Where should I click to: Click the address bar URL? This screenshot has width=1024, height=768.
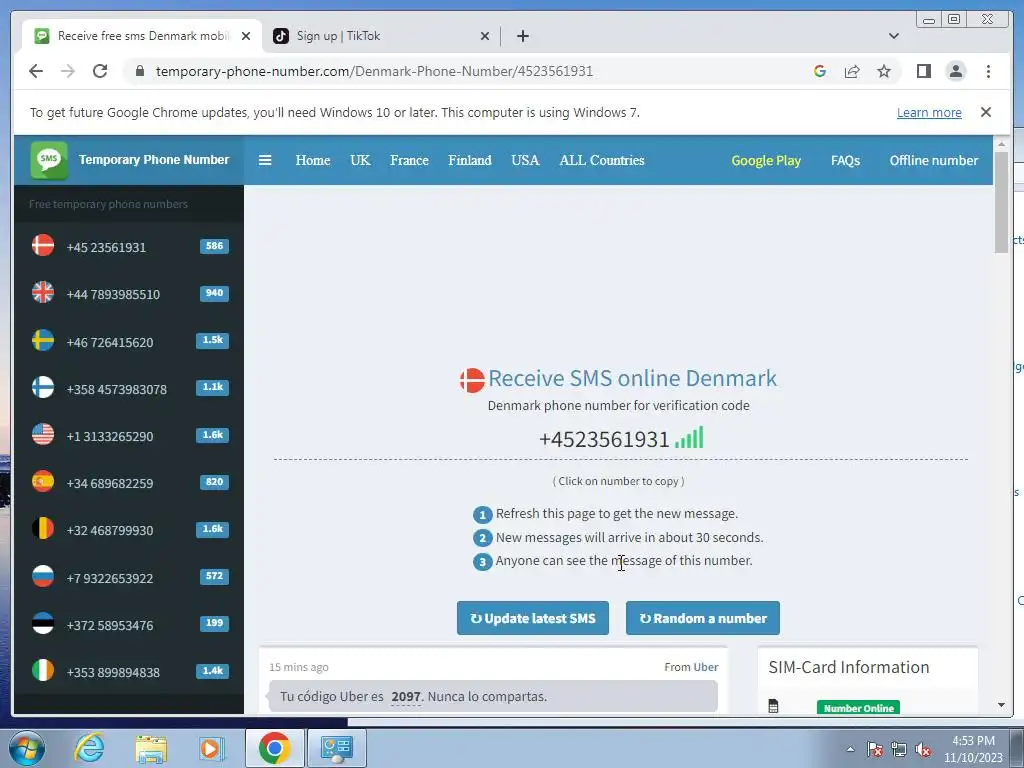tap(374, 71)
